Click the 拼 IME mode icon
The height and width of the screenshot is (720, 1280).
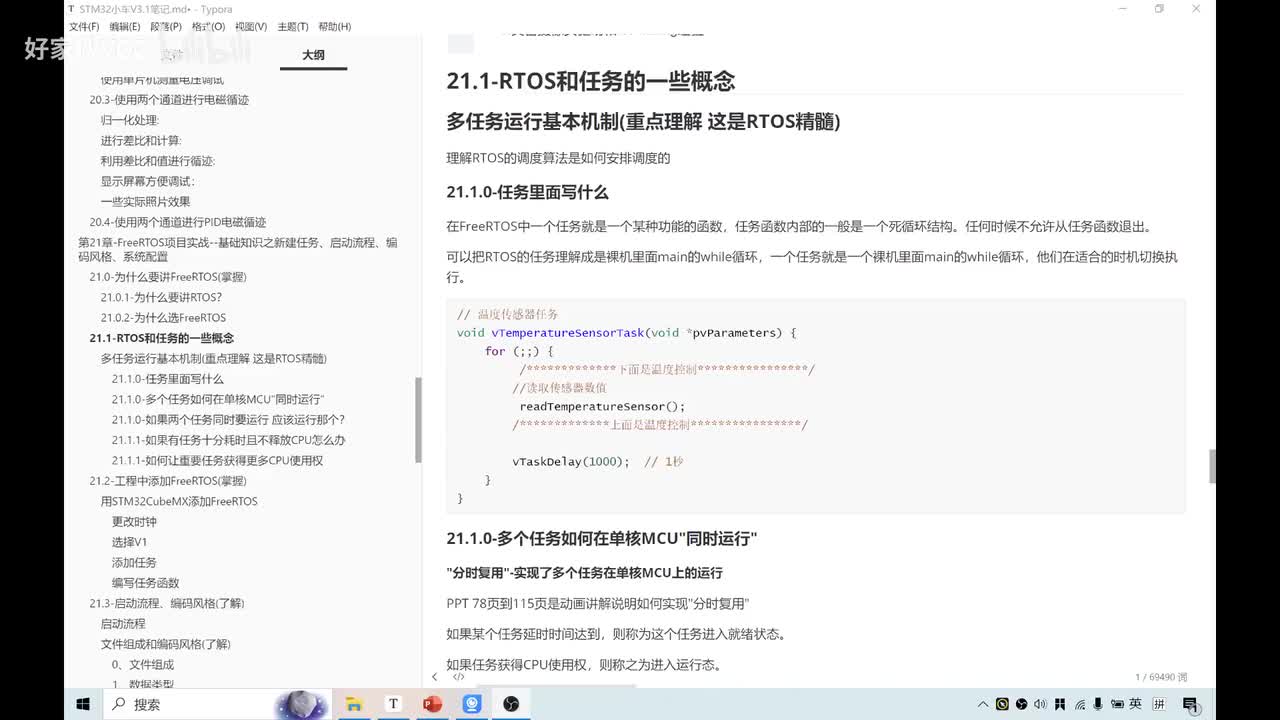pyautogui.click(x=1159, y=704)
